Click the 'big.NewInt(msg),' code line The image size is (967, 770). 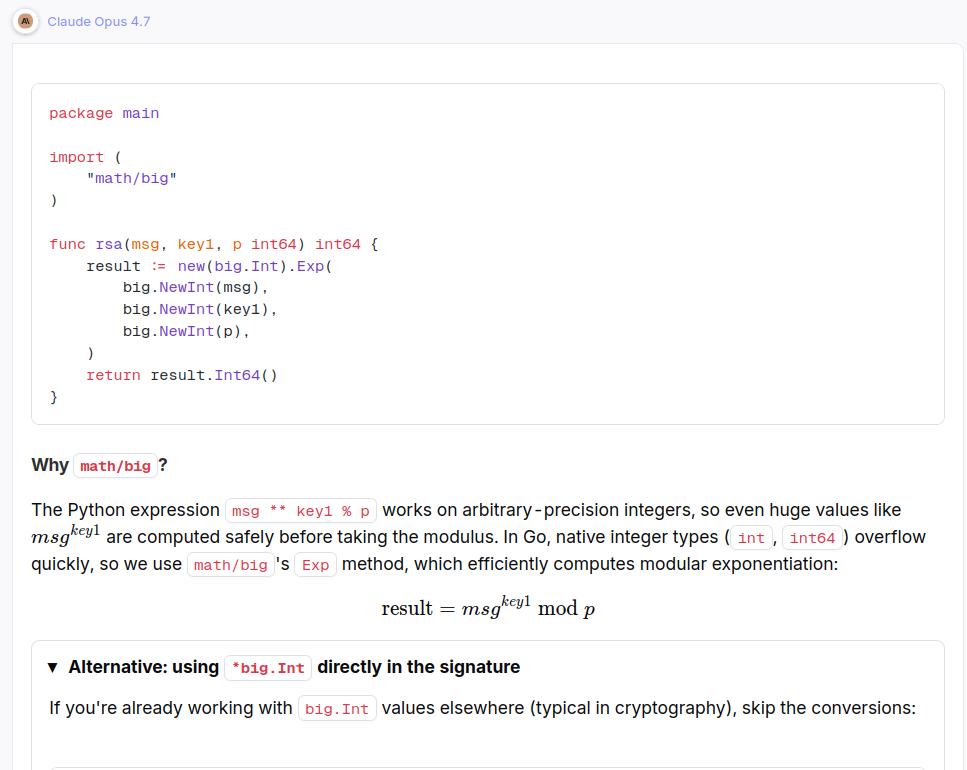[x=195, y=288]
